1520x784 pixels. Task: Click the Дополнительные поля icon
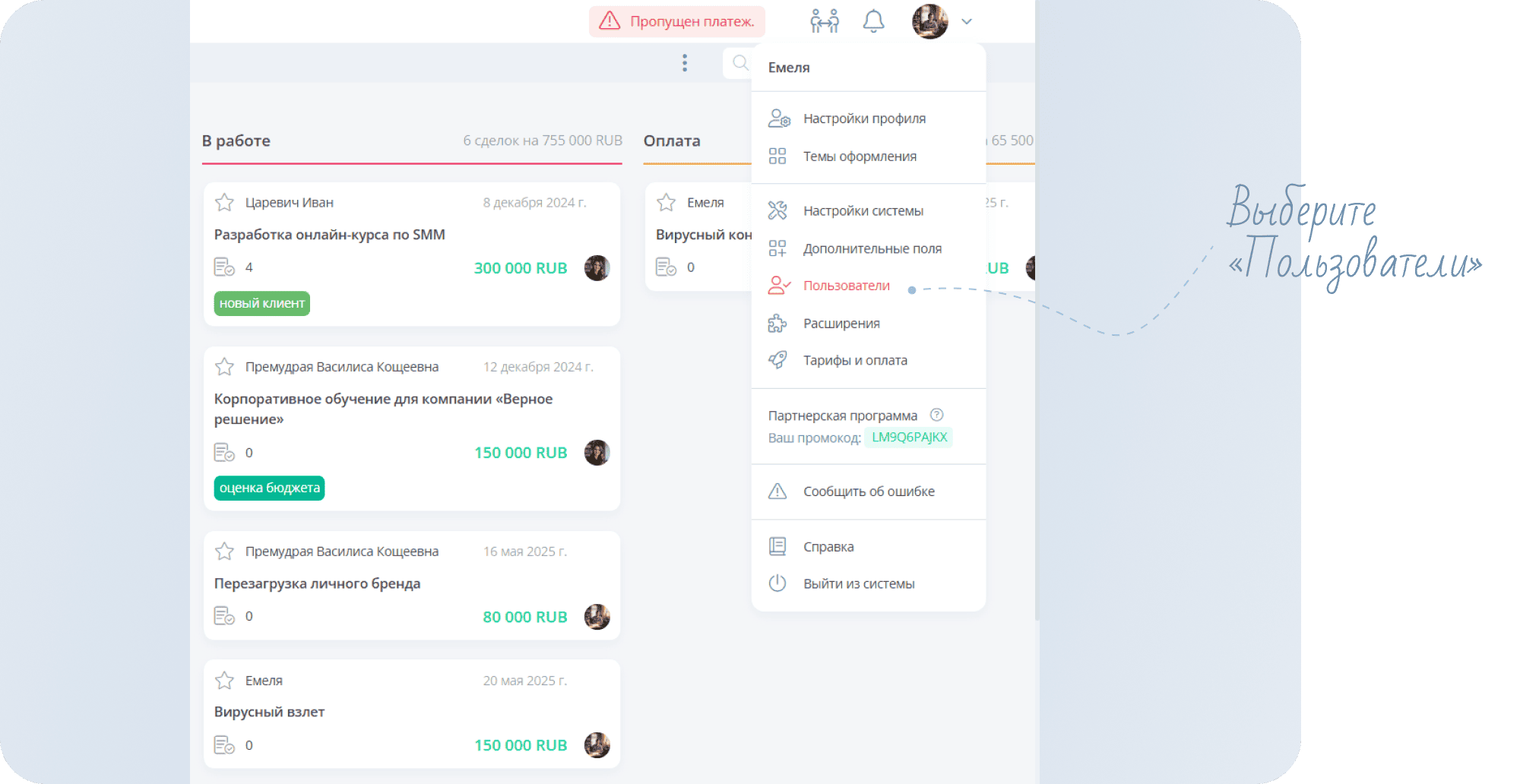777,248
